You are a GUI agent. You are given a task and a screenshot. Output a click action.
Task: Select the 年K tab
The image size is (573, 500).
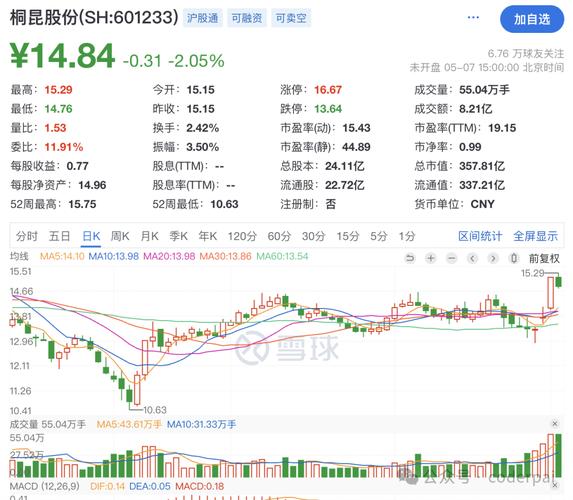(x=208, y=236)
